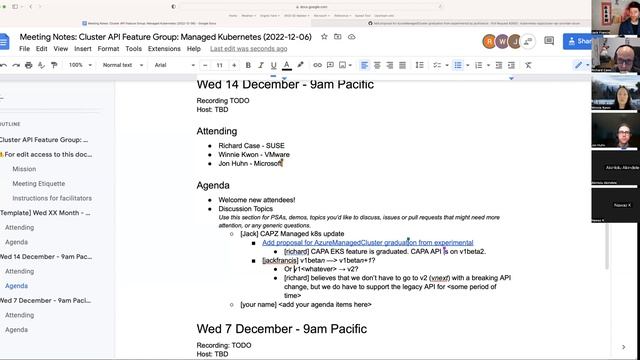640x360 pixels.
Task: Toggle bold formatting
Action: [x=248, y=65]
